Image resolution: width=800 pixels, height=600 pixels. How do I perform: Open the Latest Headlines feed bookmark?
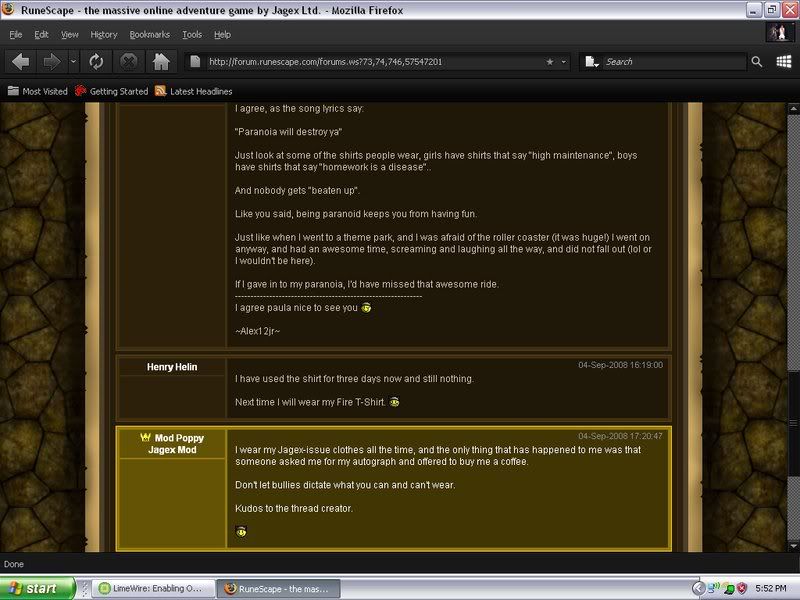click(193, 91)
